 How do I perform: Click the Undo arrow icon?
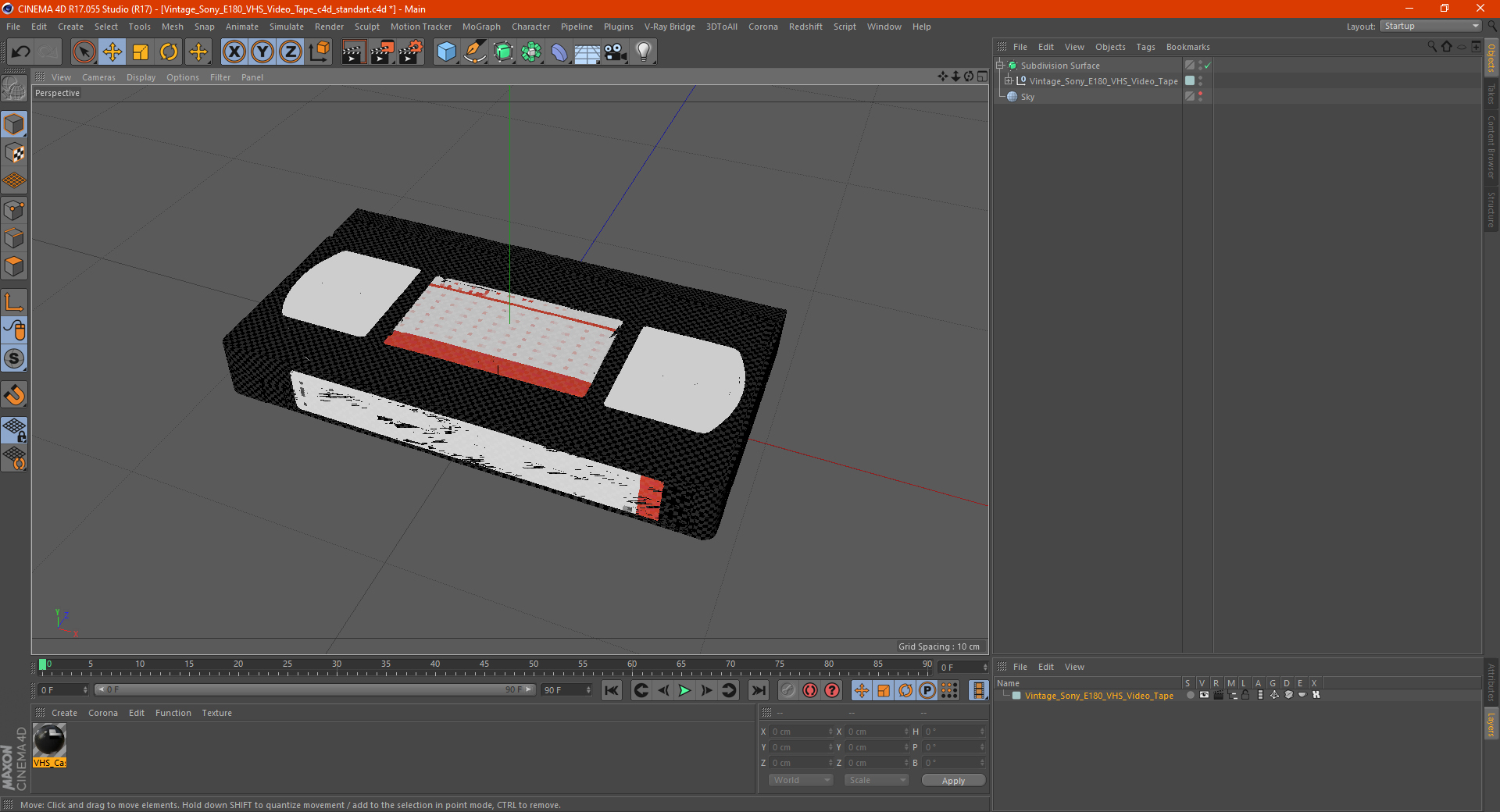click(x=21, y=52)
